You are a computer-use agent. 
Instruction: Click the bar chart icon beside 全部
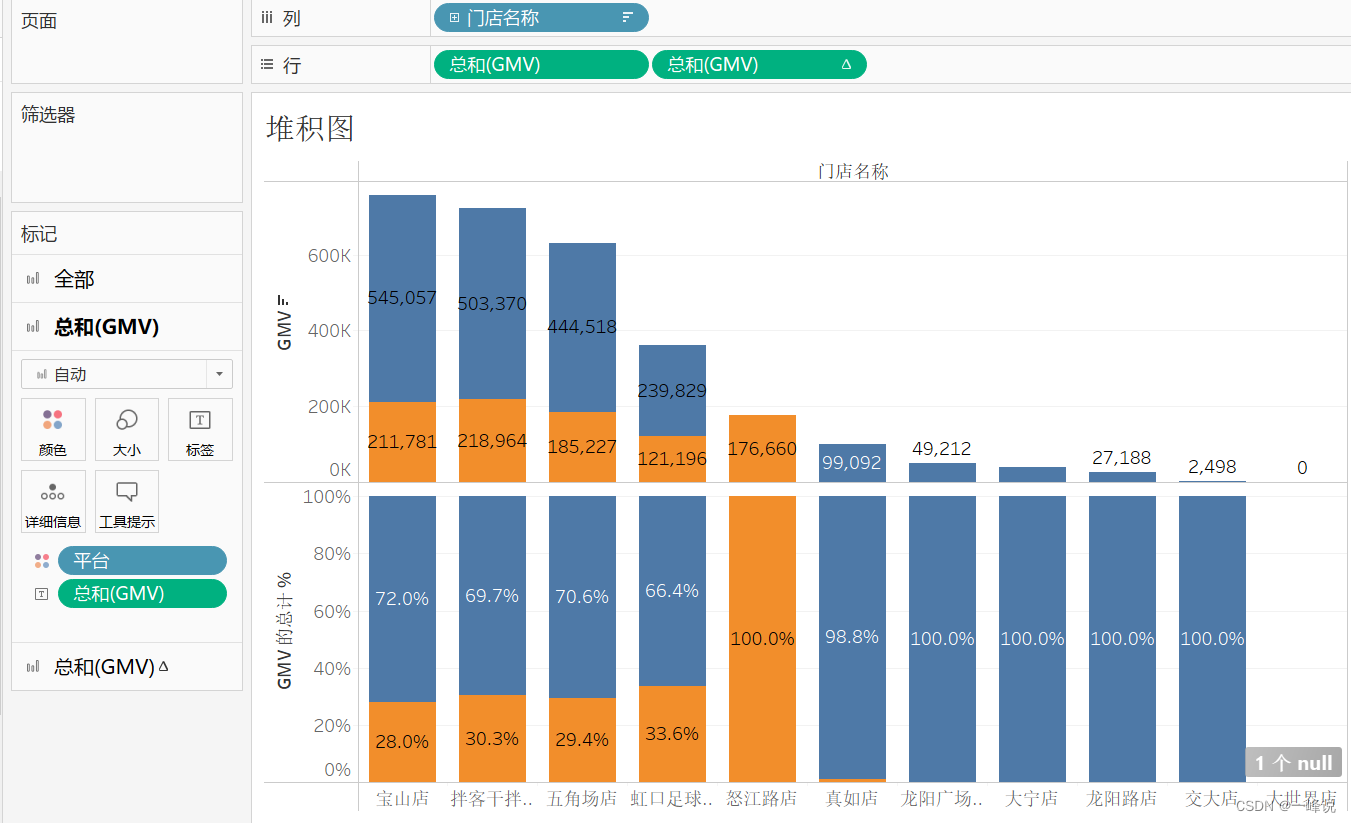click(33, 279)
